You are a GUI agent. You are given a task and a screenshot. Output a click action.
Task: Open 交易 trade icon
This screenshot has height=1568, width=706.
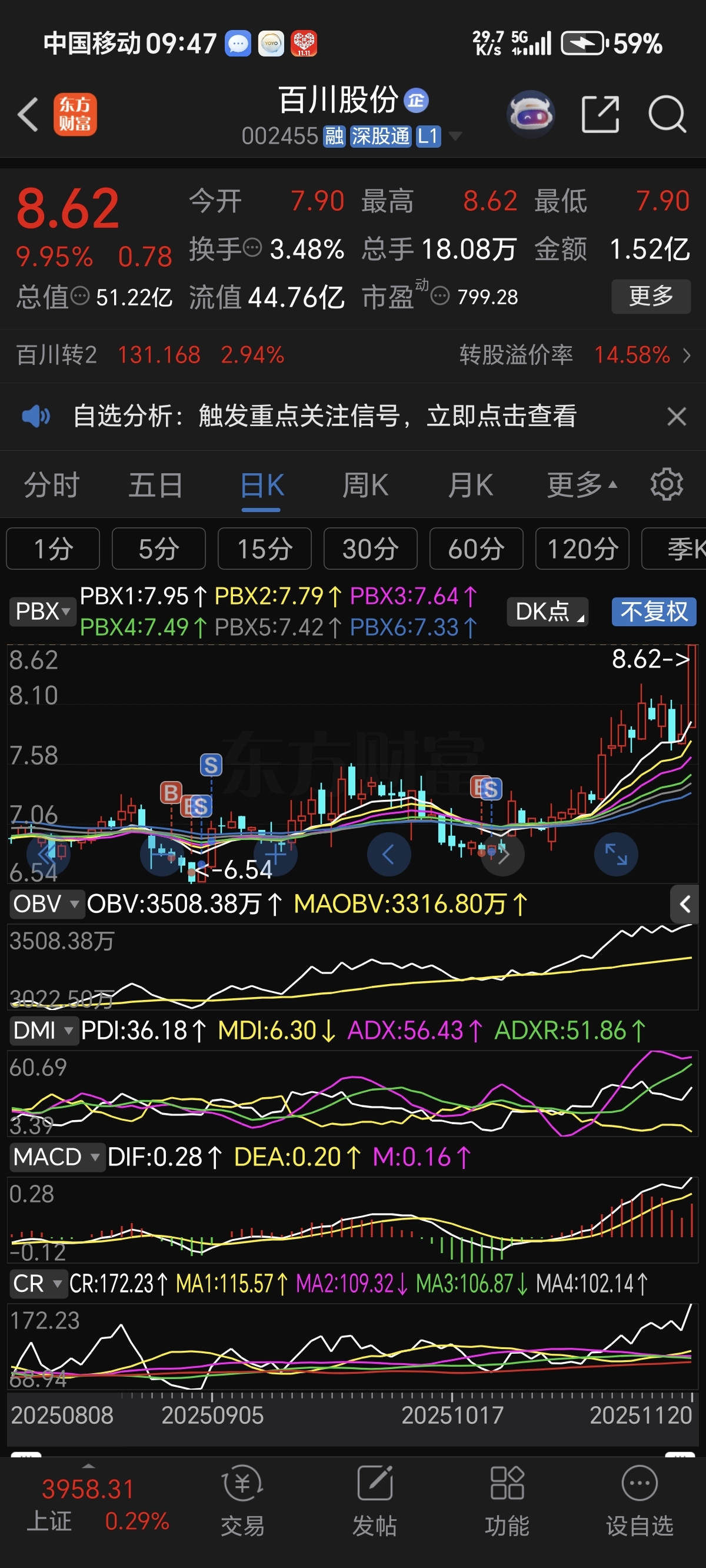tap(243, 1500)
